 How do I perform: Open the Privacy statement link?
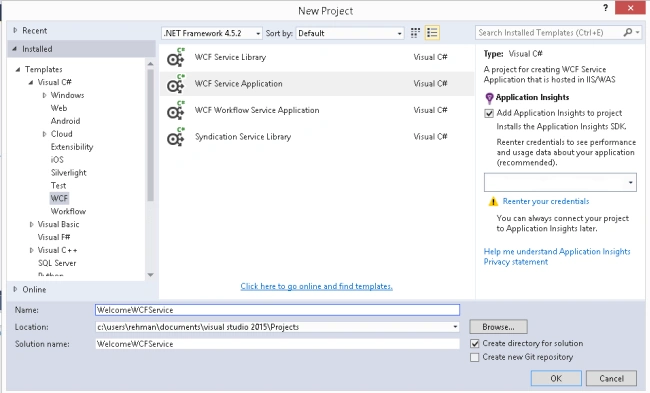pyautogui.click(x=516, y=262)
